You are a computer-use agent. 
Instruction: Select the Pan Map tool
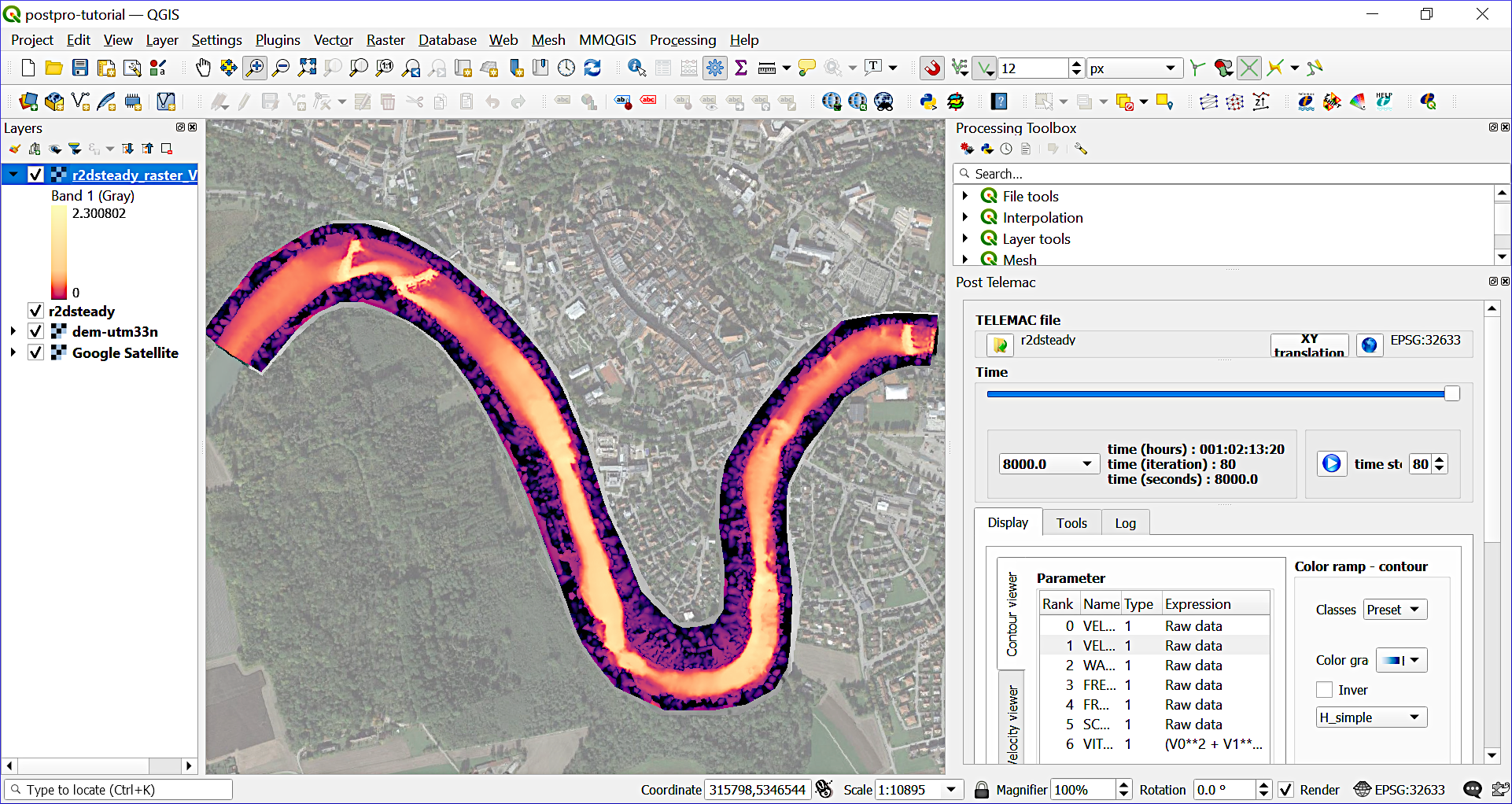(203, 68)
